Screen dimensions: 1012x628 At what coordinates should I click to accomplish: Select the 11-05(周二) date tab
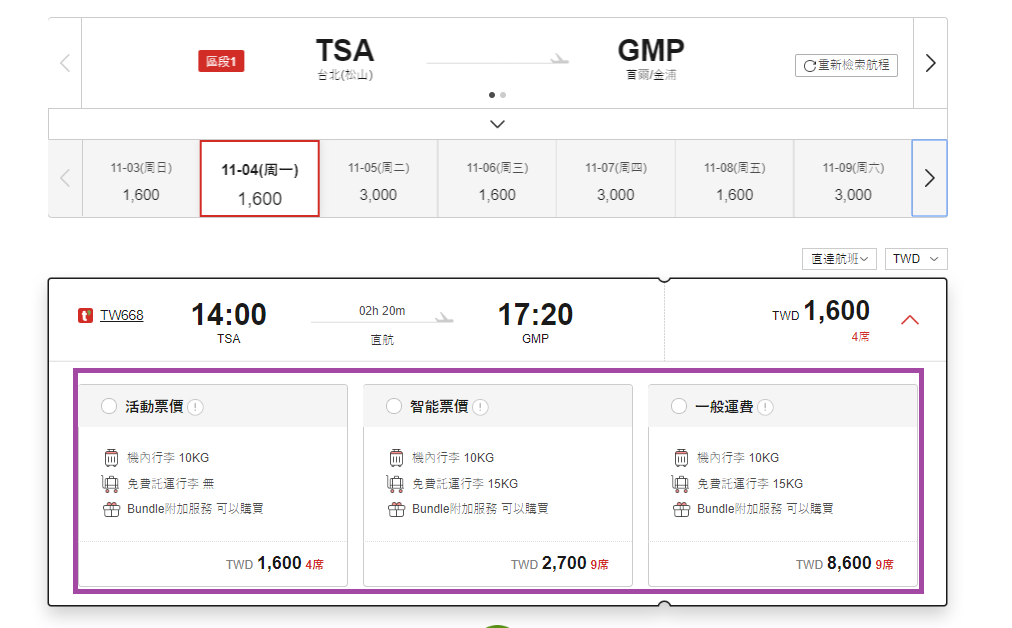[378, 179]
